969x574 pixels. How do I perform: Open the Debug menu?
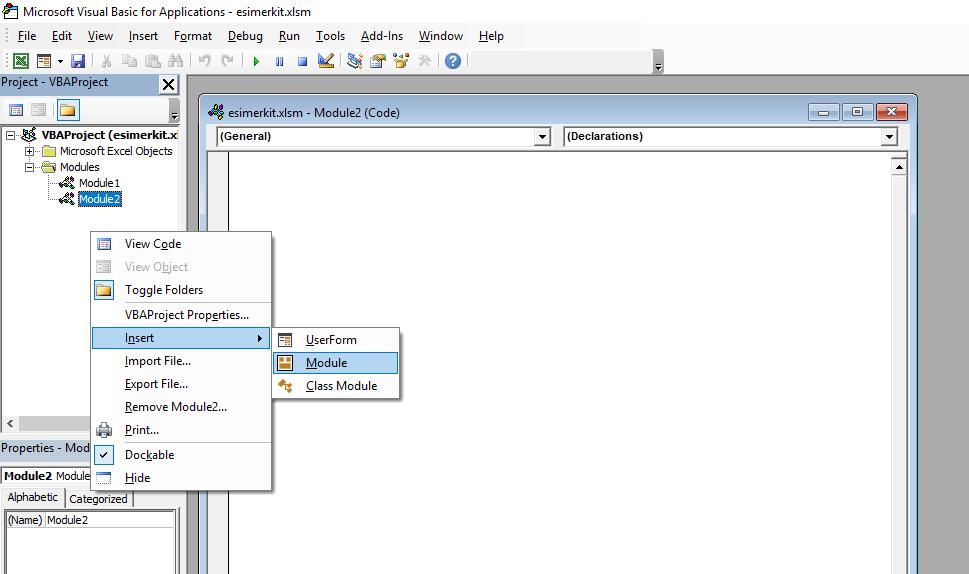(245, 36)
